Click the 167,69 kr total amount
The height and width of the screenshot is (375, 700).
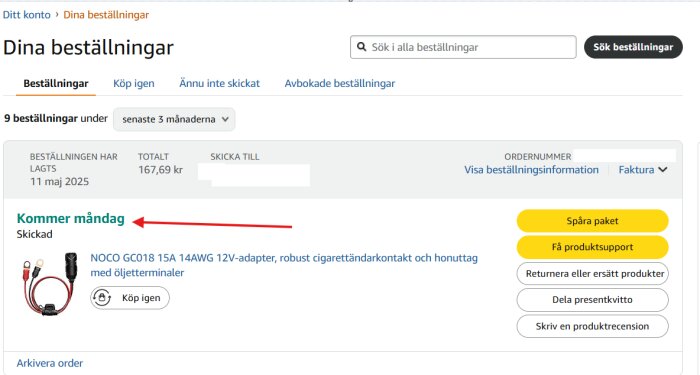coord(160,170)
